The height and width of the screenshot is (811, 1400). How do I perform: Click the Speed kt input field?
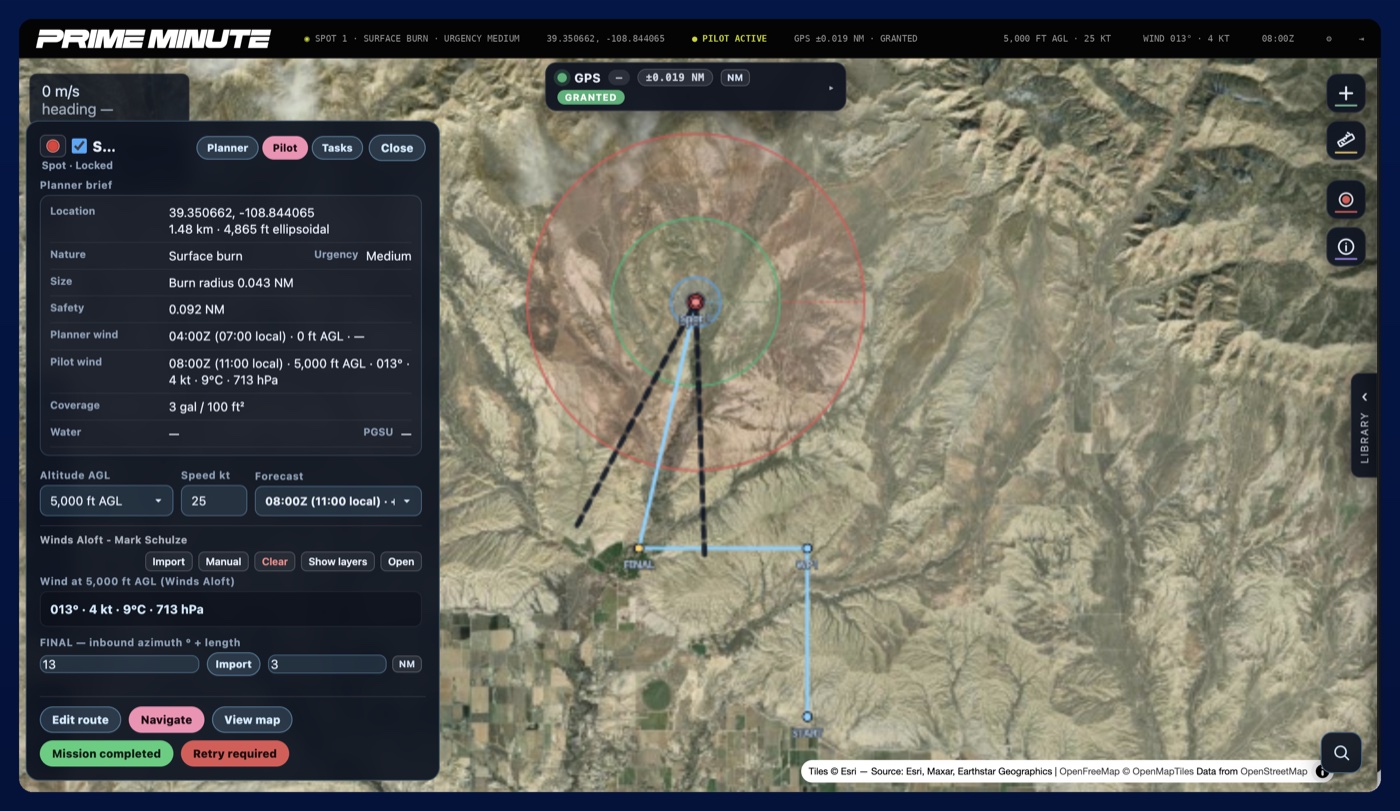click(214, 501)
